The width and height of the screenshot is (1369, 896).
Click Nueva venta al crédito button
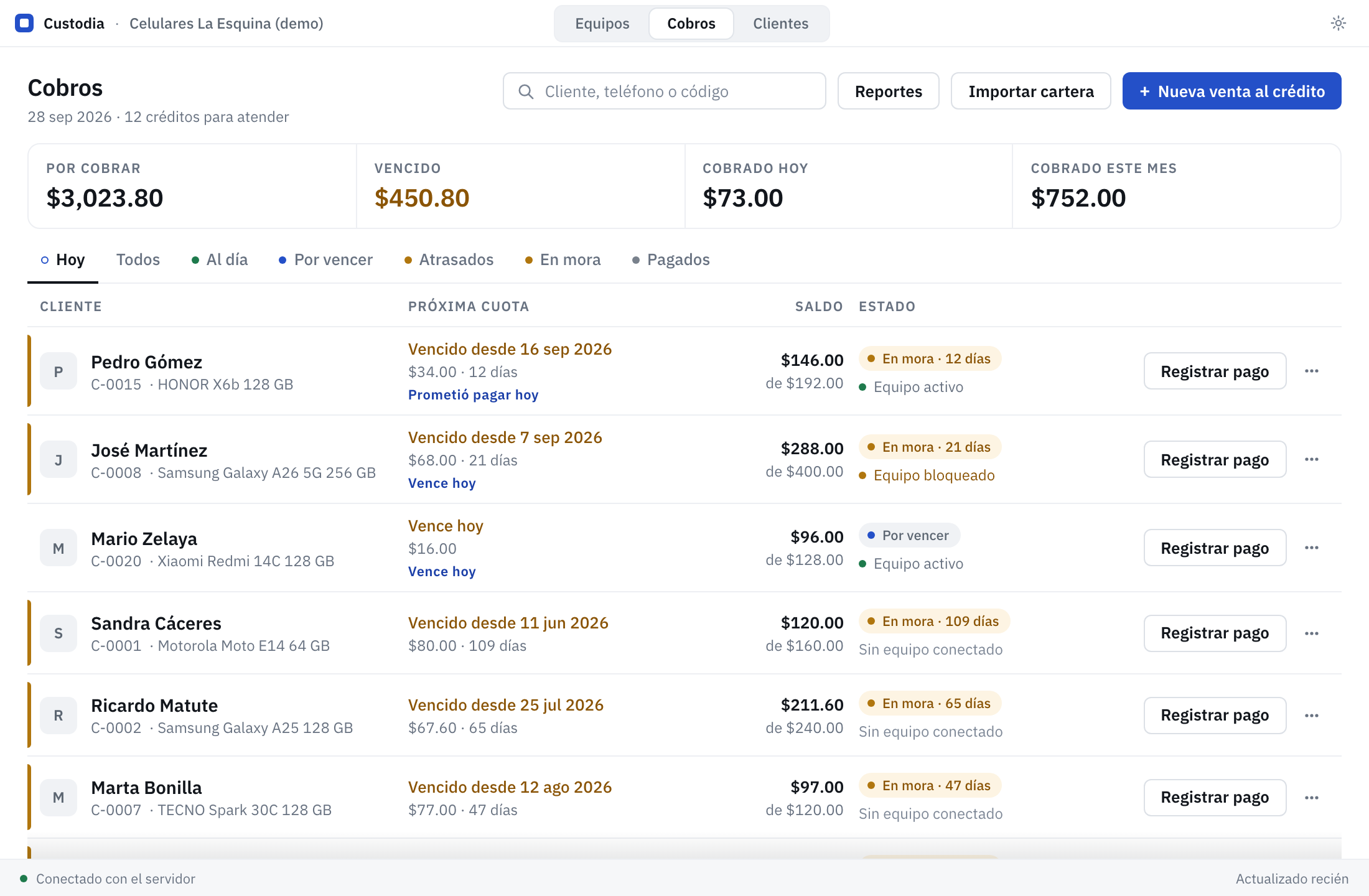[1231, 91]
